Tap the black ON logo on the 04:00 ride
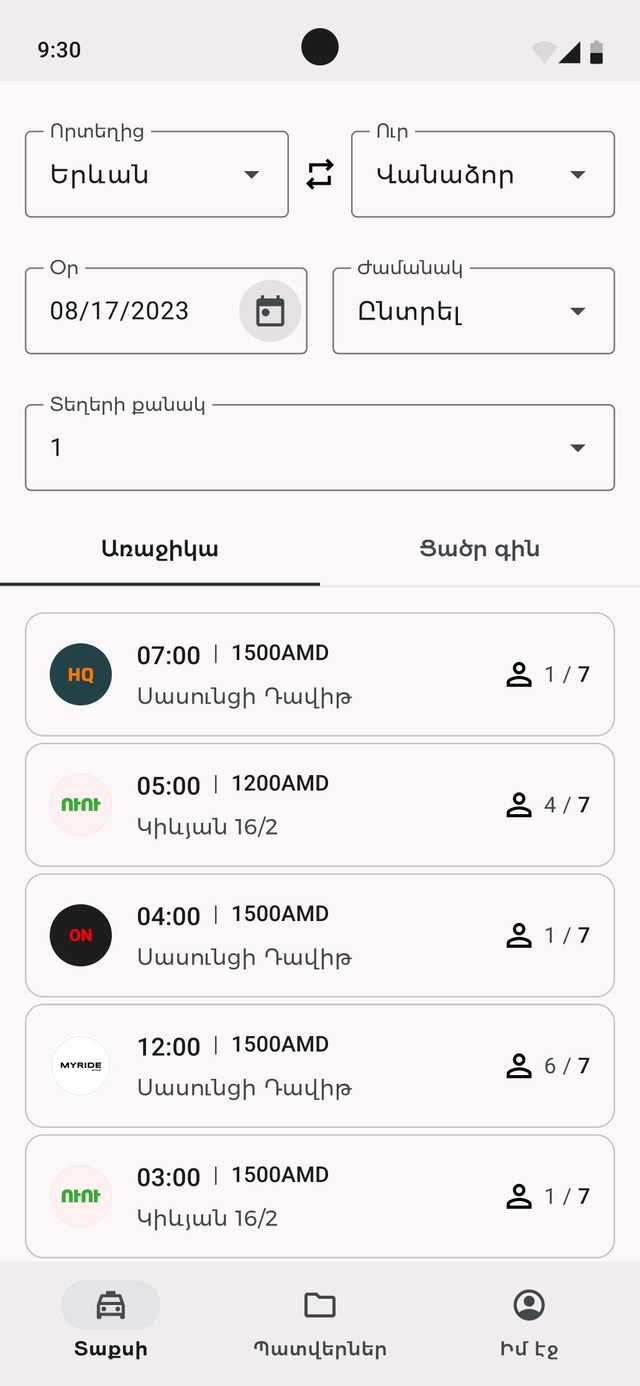Image resolution: width=640 pixels, height=1386 pixels. 81,935
